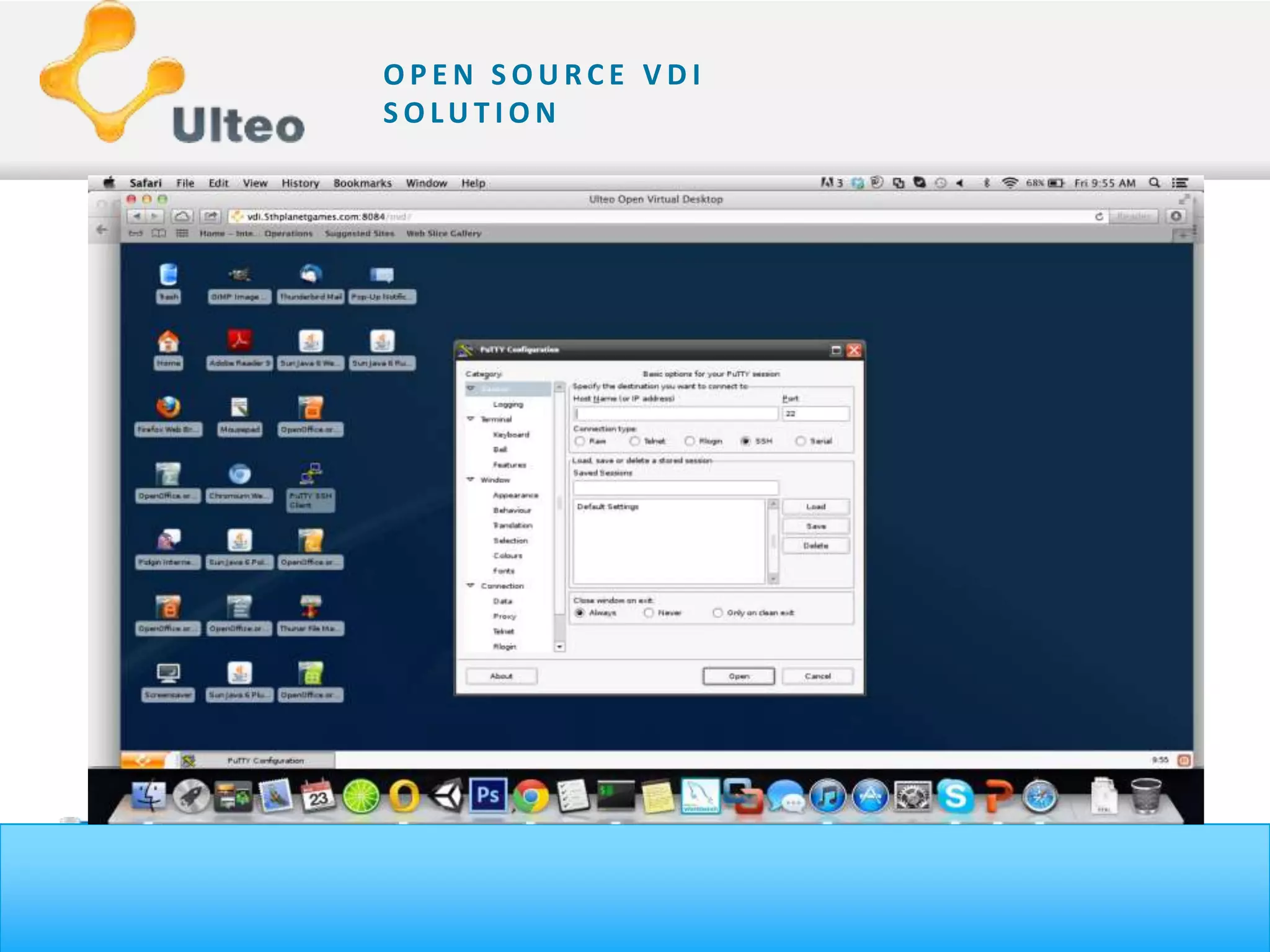Click the Open button in PuTTY

coord(739,676)
